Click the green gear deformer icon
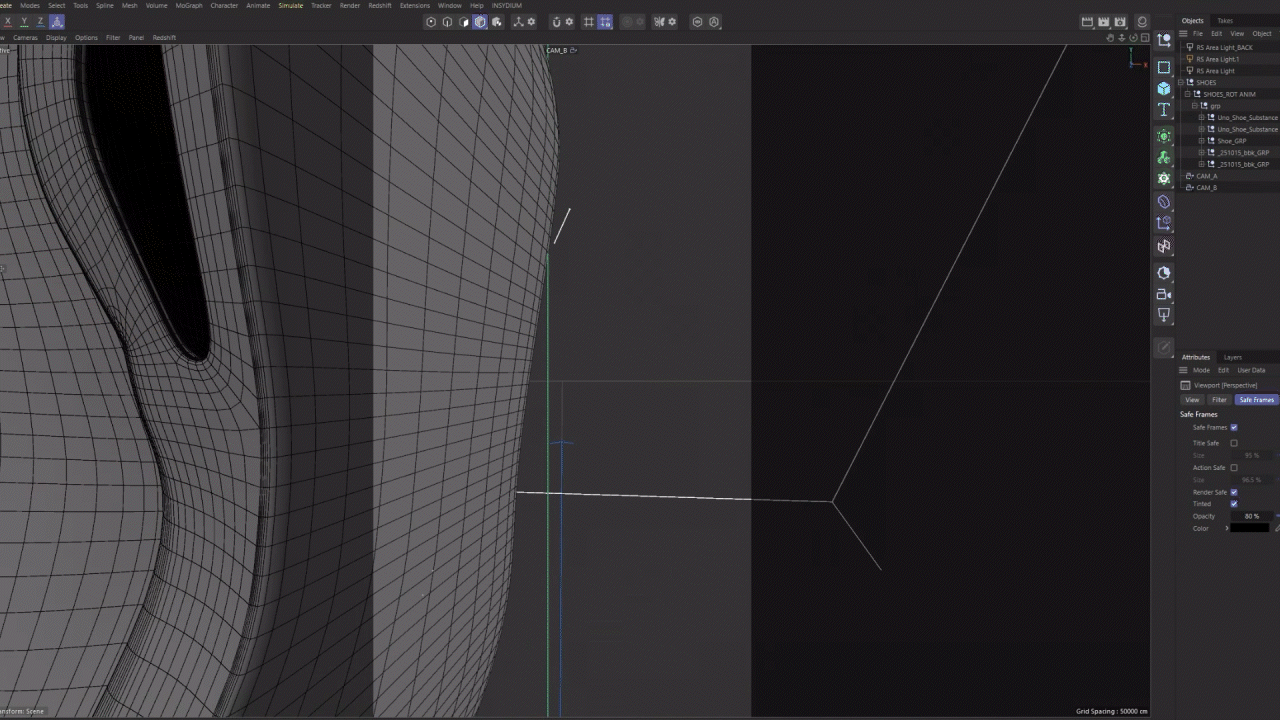The height and width of the screenshot is (720, 1280). [1164, 178]
